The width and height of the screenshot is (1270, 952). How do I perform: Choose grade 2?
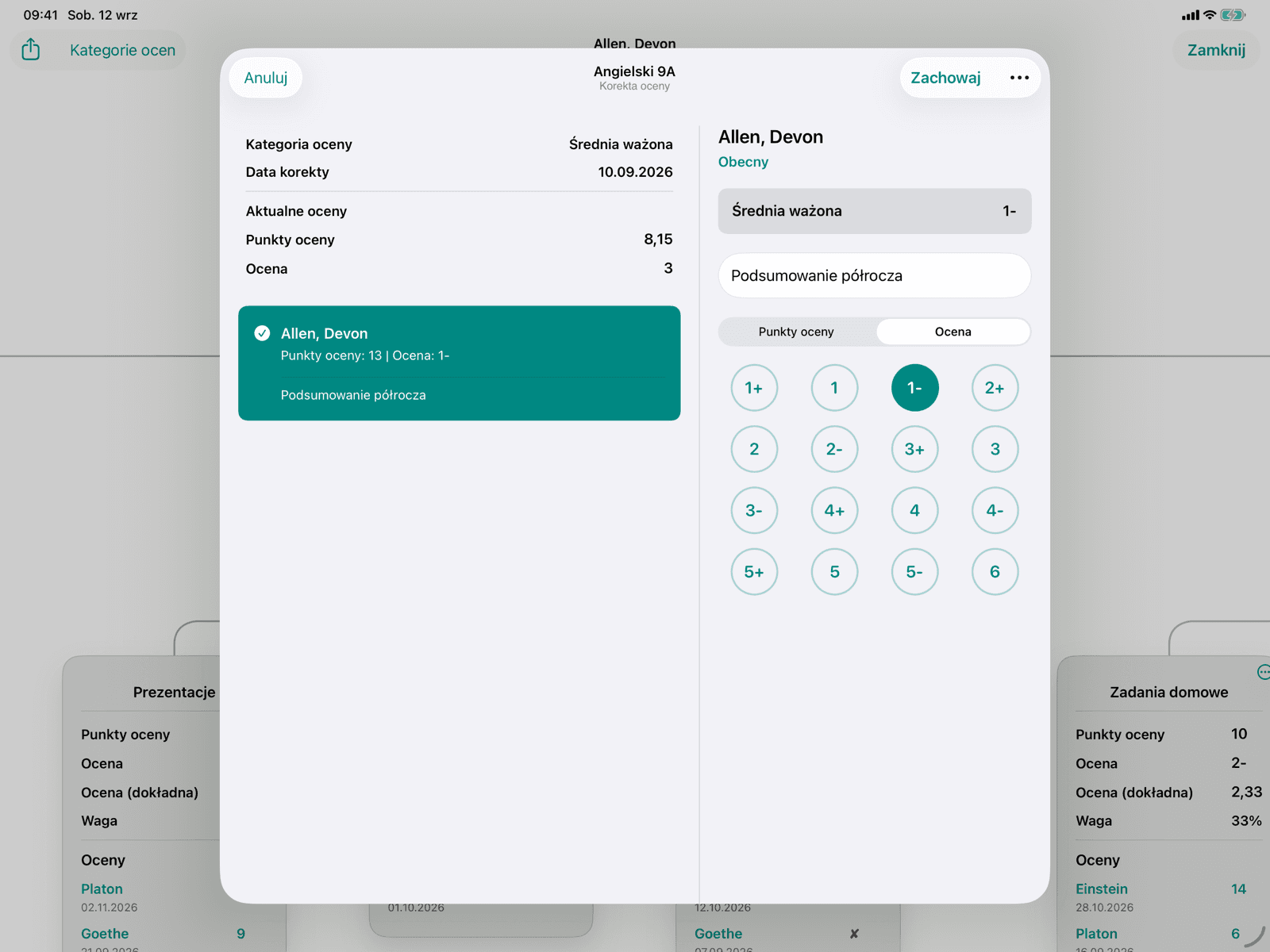(754, 449)
